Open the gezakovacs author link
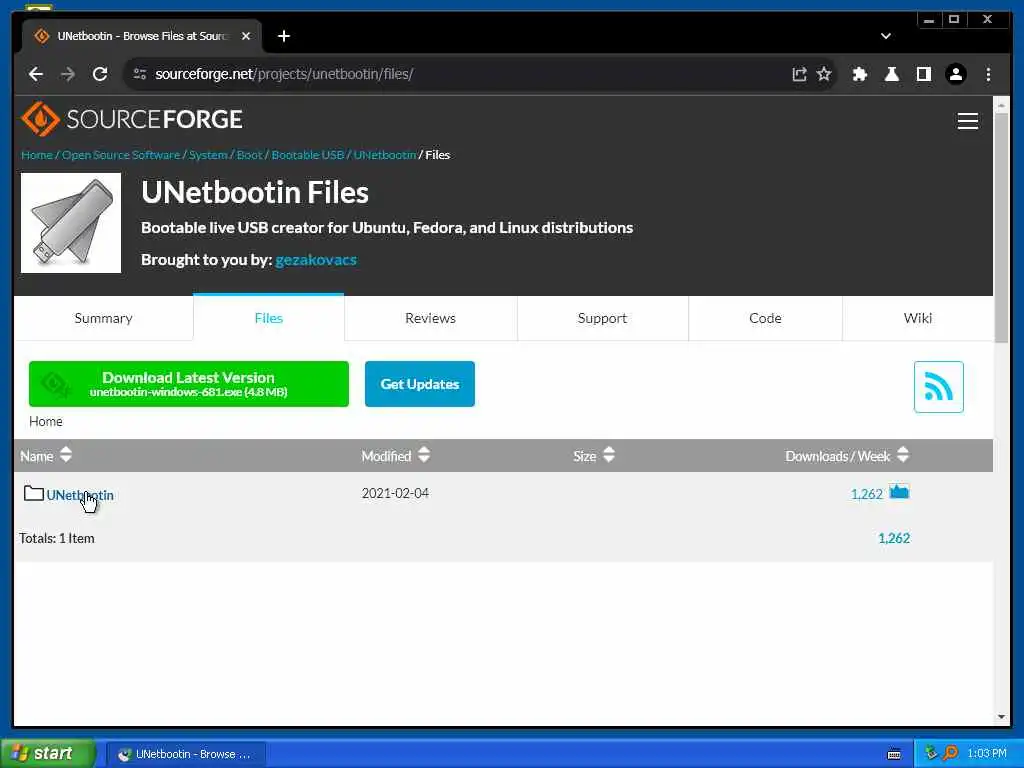 (x=315, y=260)
